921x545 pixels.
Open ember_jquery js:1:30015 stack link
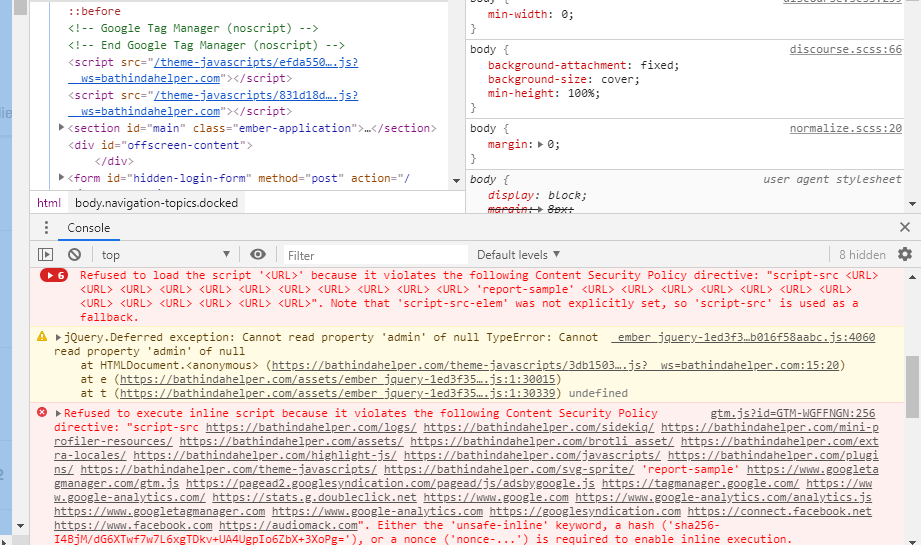point(338,379)
